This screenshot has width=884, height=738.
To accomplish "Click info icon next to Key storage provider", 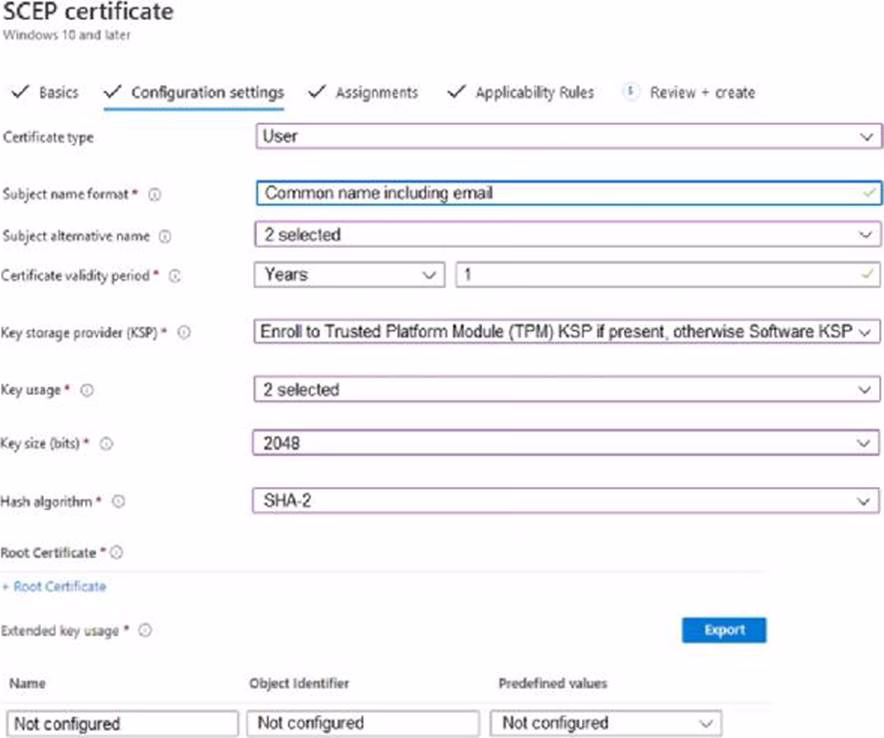I will (184, 333).
